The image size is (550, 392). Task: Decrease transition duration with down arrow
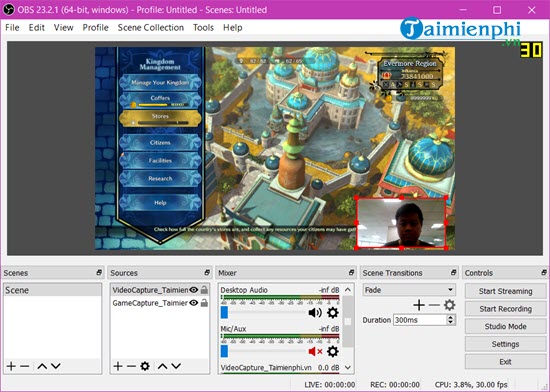coord(451,323)
